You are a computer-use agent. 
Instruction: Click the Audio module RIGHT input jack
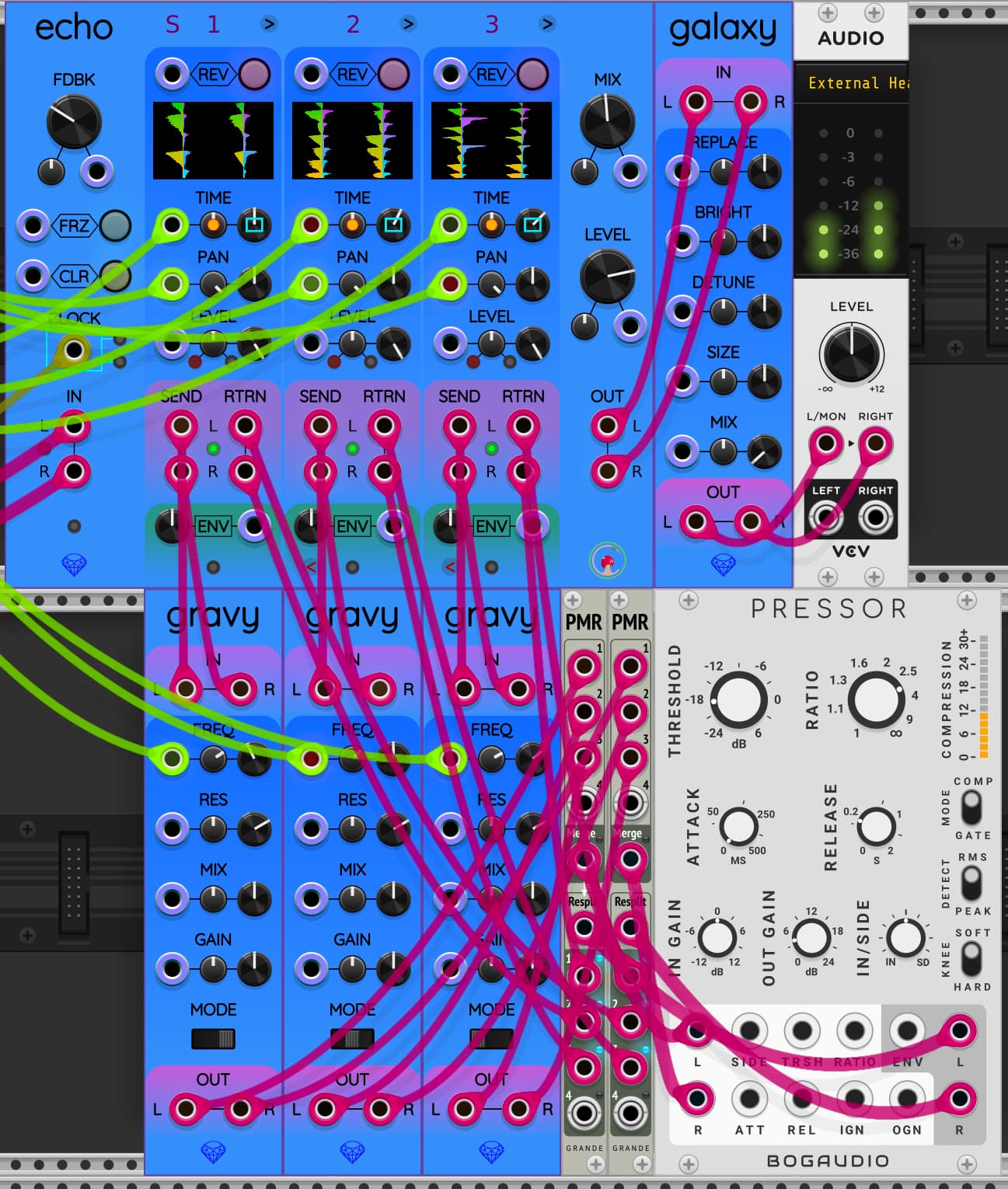[x=875, y=444]
